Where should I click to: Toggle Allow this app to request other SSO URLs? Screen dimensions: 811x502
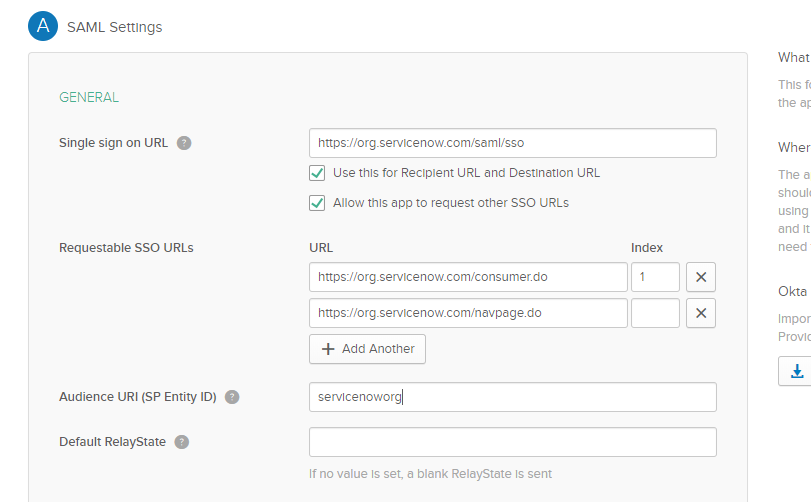[317, 203]
